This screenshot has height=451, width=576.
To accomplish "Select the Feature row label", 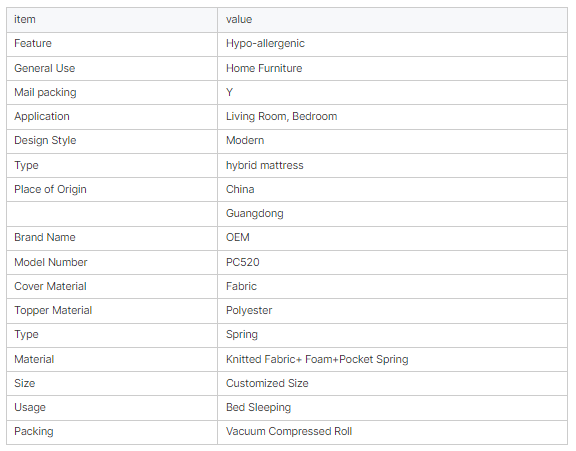I will point(33,43).
